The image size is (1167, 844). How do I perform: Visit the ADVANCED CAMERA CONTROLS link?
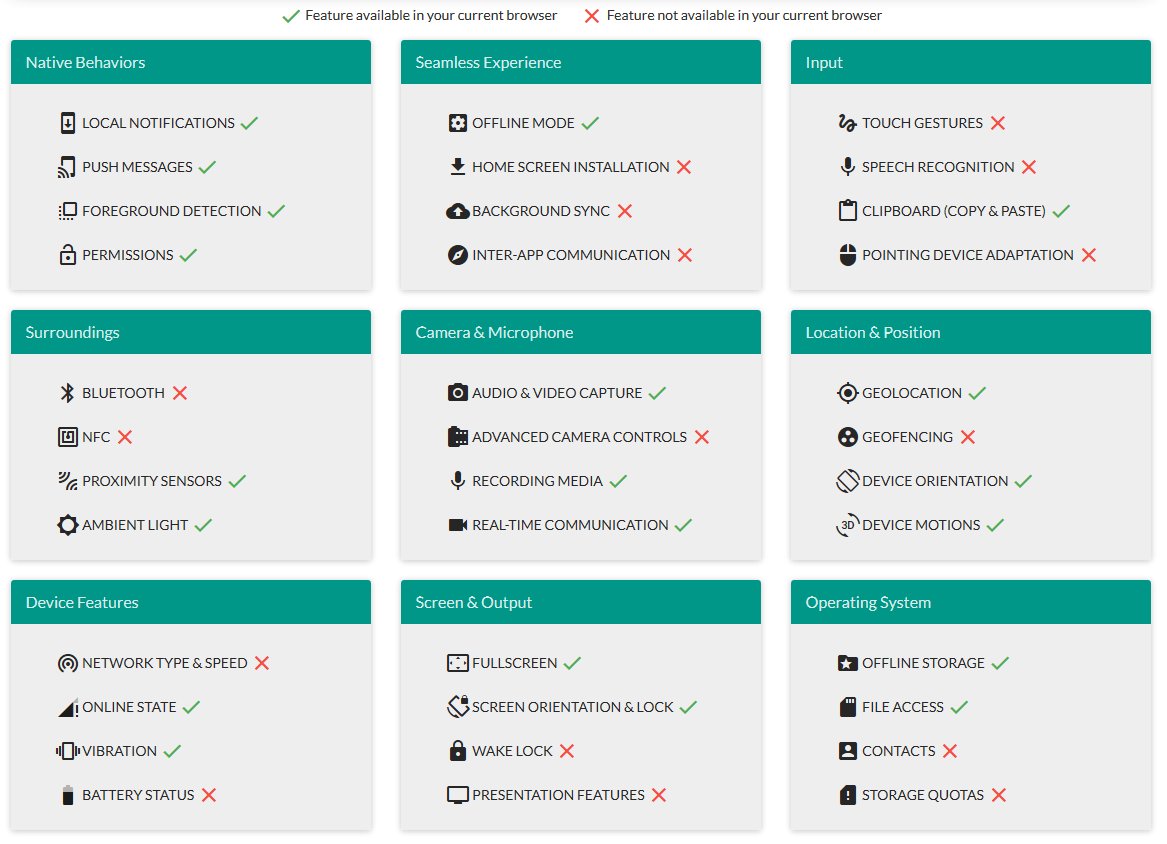(x=579, y=437)
